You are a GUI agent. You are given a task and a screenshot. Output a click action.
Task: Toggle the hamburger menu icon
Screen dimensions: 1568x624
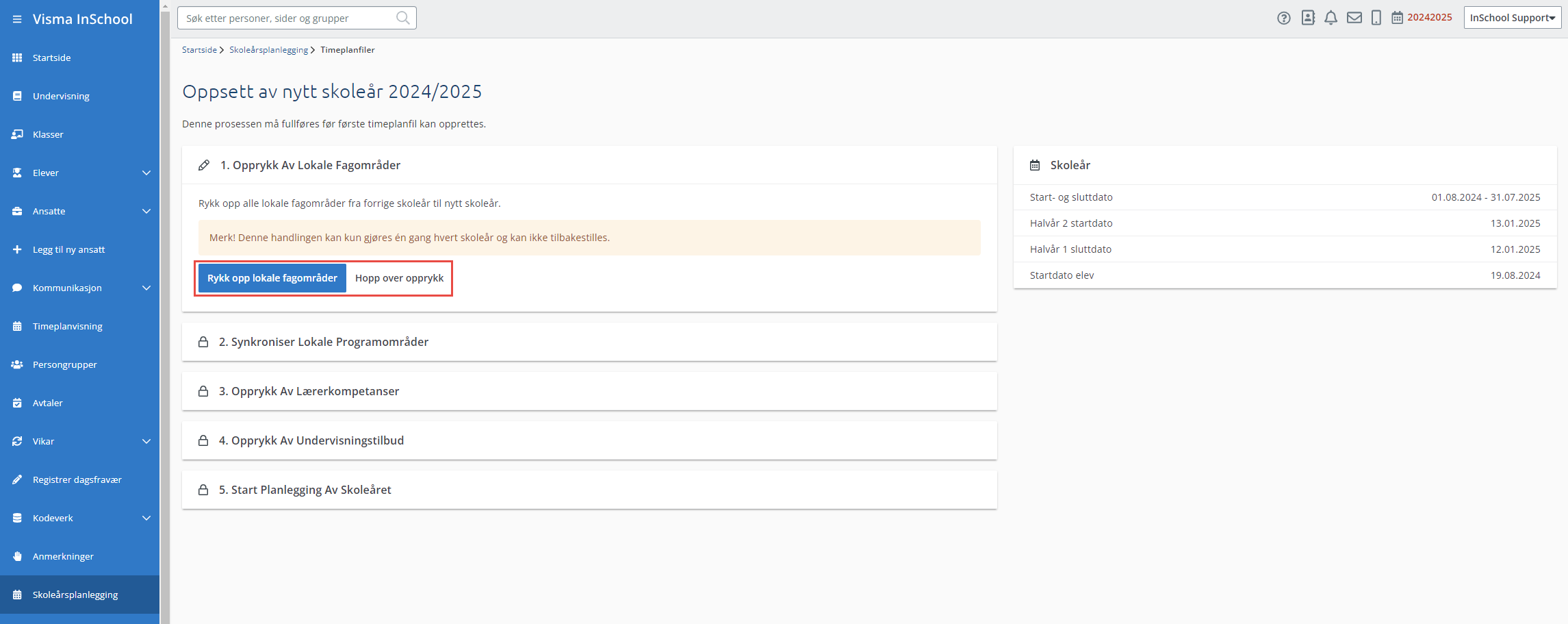(x=17, y=19)
